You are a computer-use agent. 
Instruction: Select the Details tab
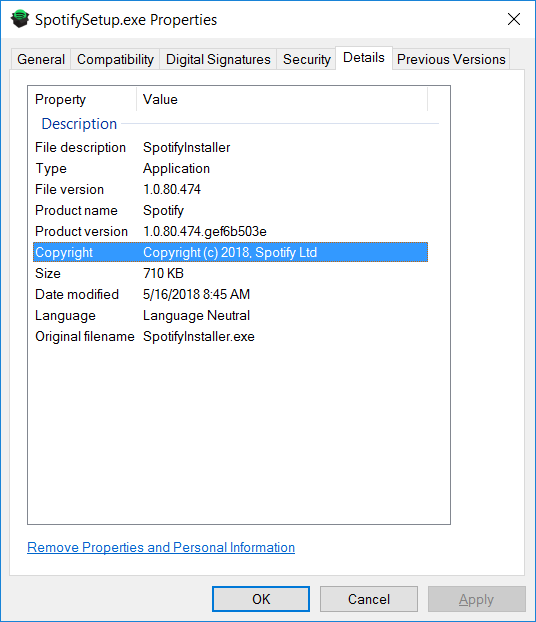(364, 58)
